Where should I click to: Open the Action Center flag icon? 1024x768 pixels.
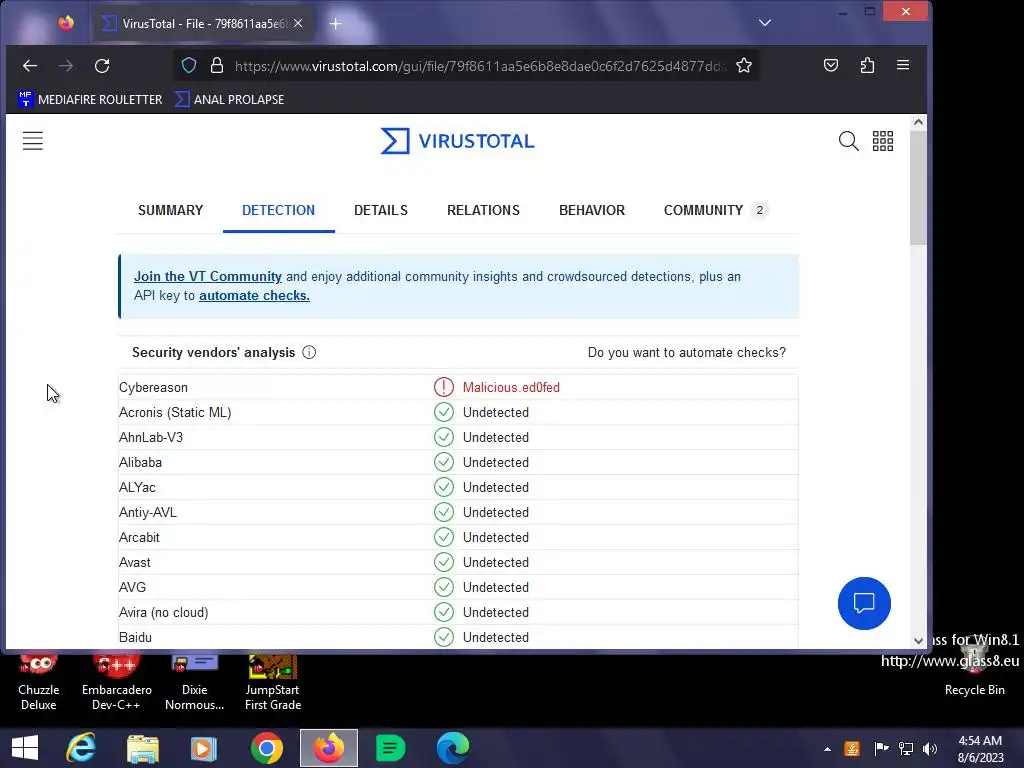coord(882,749)
